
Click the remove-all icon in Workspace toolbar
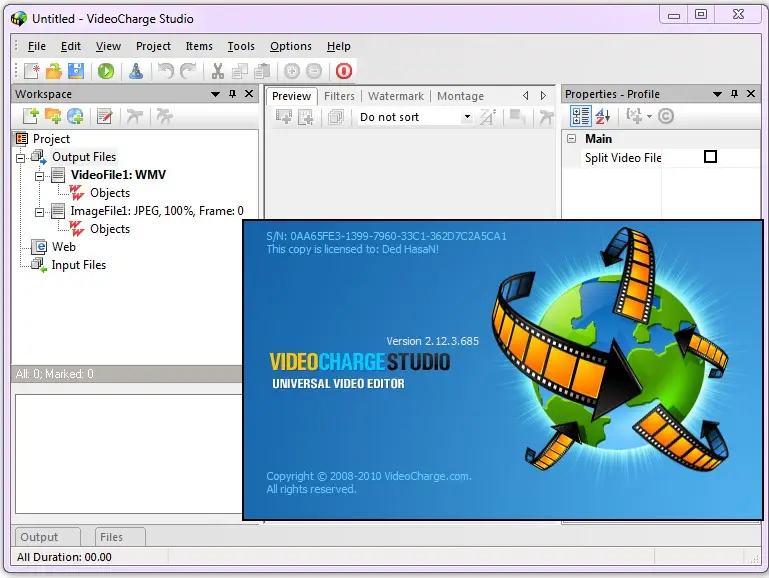164,116
